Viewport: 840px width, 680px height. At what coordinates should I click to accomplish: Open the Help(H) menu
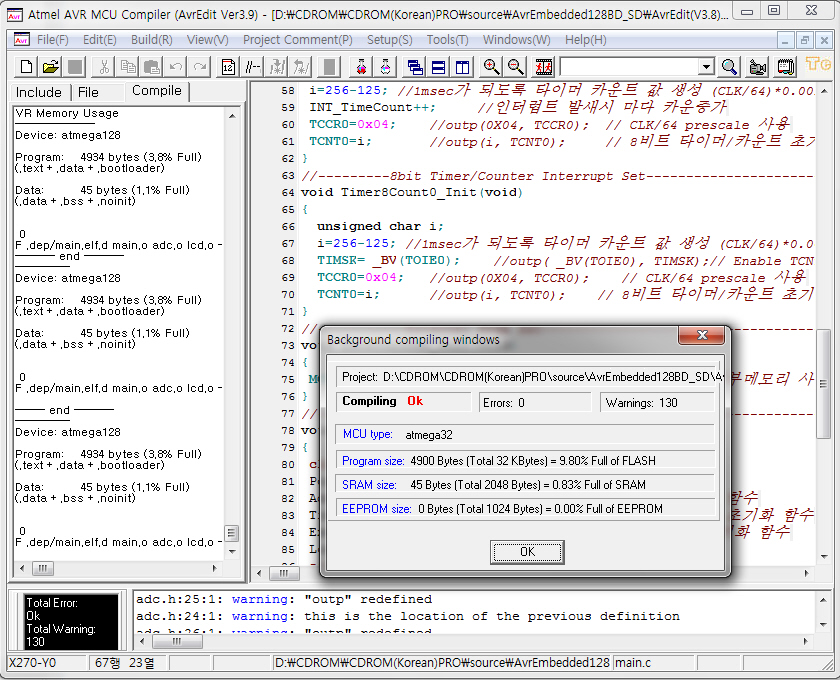pos(586,40)
